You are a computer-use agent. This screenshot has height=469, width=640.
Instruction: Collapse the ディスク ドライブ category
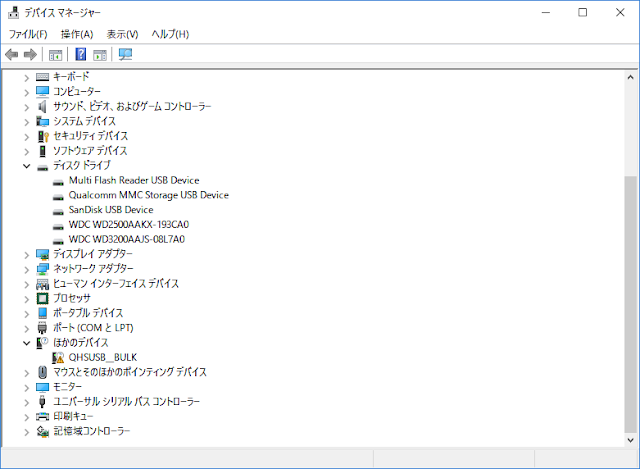[27, 166]
